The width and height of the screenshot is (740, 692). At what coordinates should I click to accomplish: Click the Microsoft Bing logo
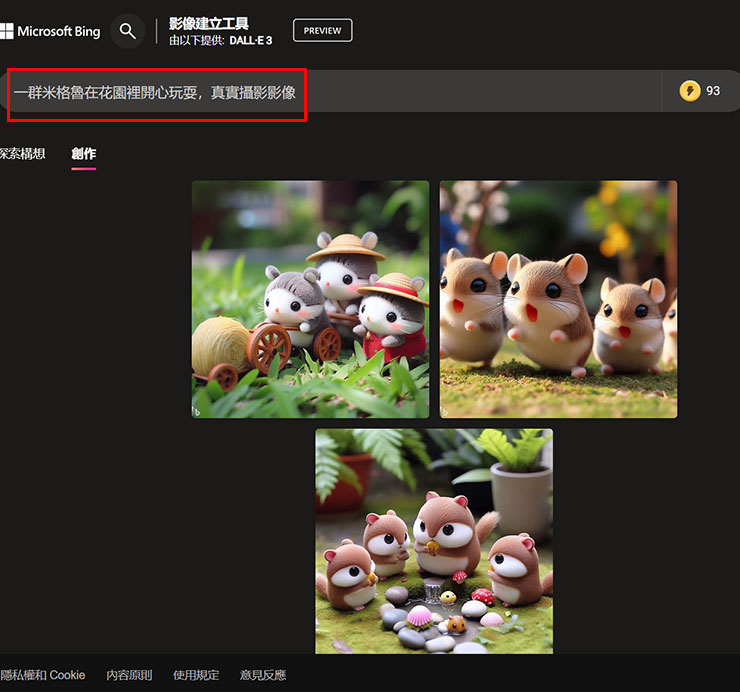50,31
